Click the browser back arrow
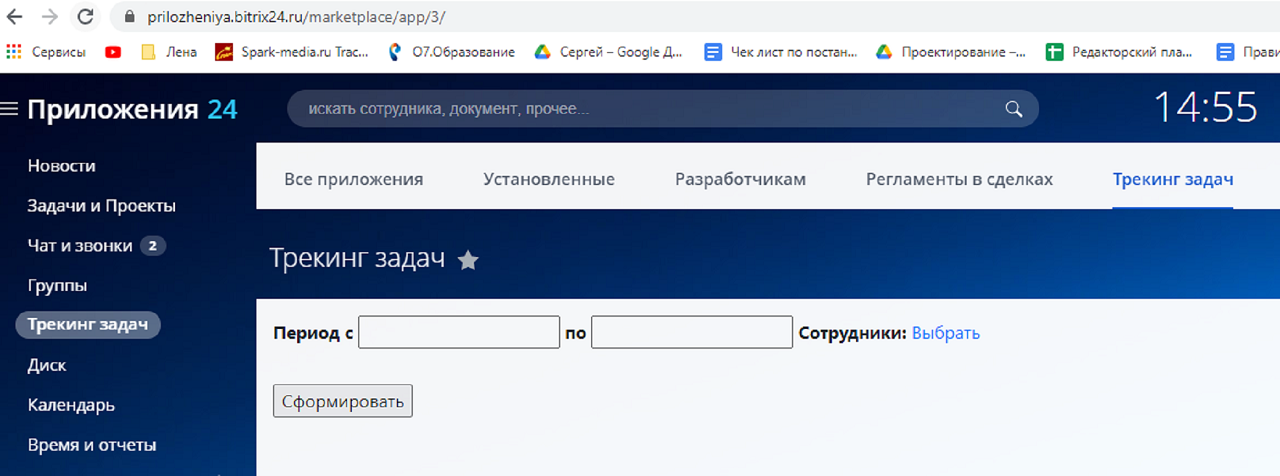This screenshot has height=476, width=1280. click(14, 17)
